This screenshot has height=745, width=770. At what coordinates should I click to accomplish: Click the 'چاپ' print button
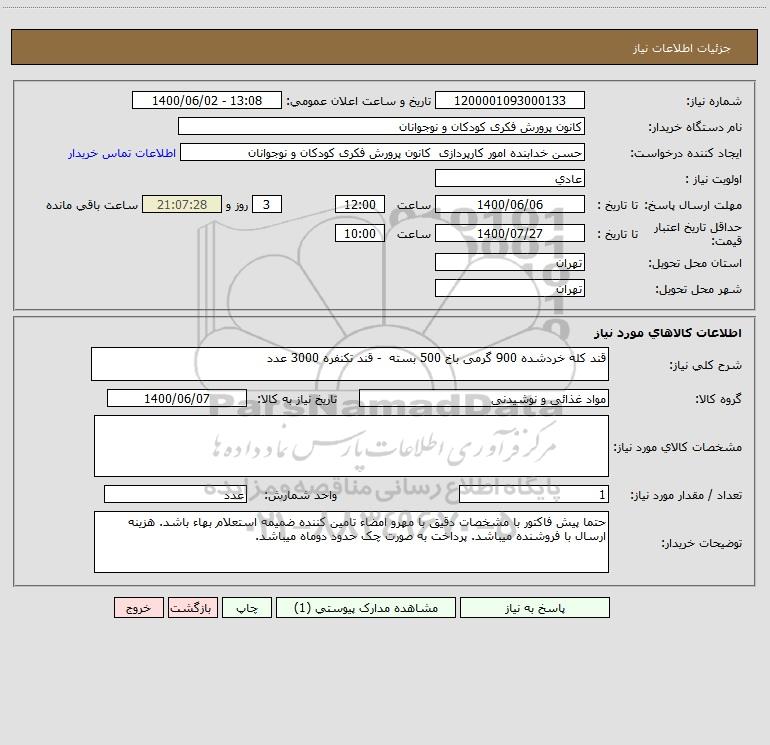tap(247, 608)
